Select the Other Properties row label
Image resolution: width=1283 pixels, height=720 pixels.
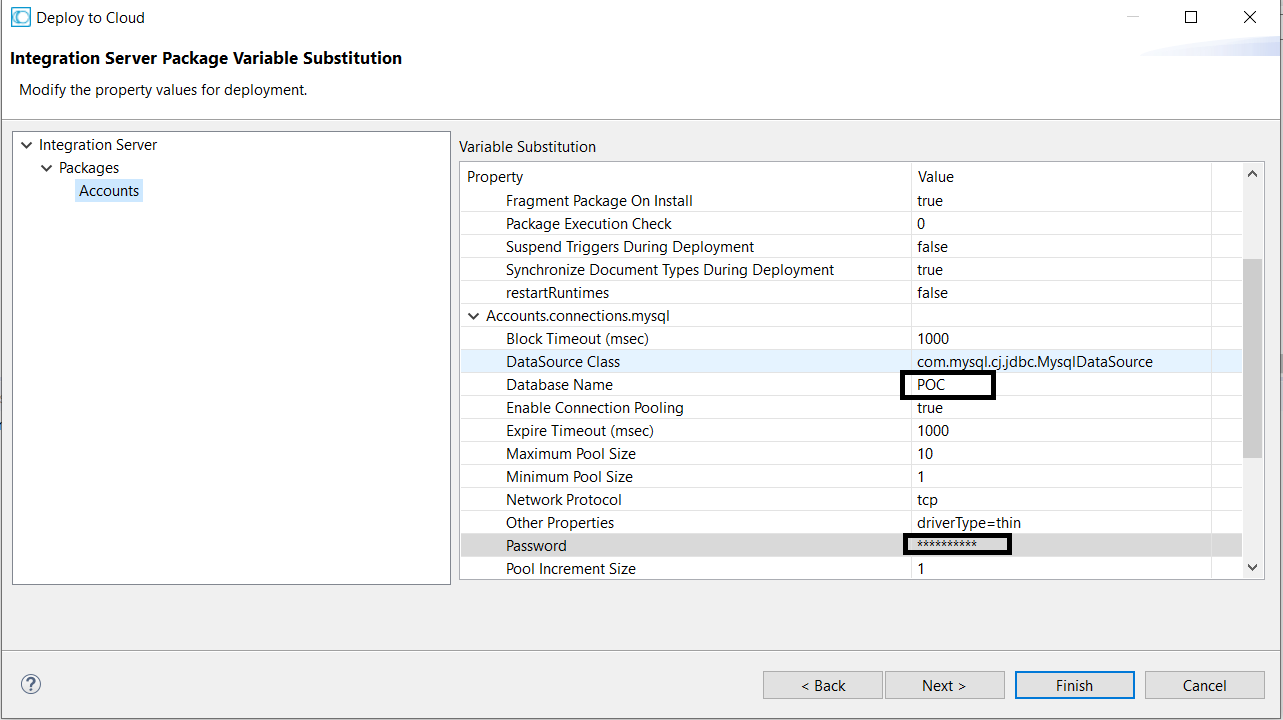click(560, 523)
